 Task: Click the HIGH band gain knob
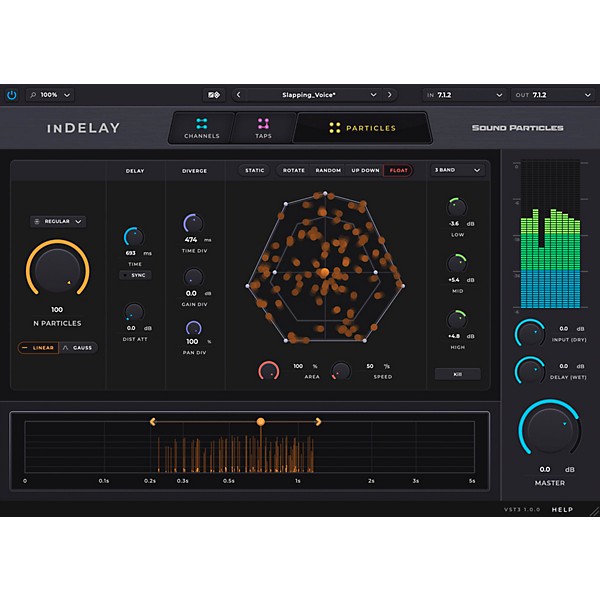[x=457, y=320]
